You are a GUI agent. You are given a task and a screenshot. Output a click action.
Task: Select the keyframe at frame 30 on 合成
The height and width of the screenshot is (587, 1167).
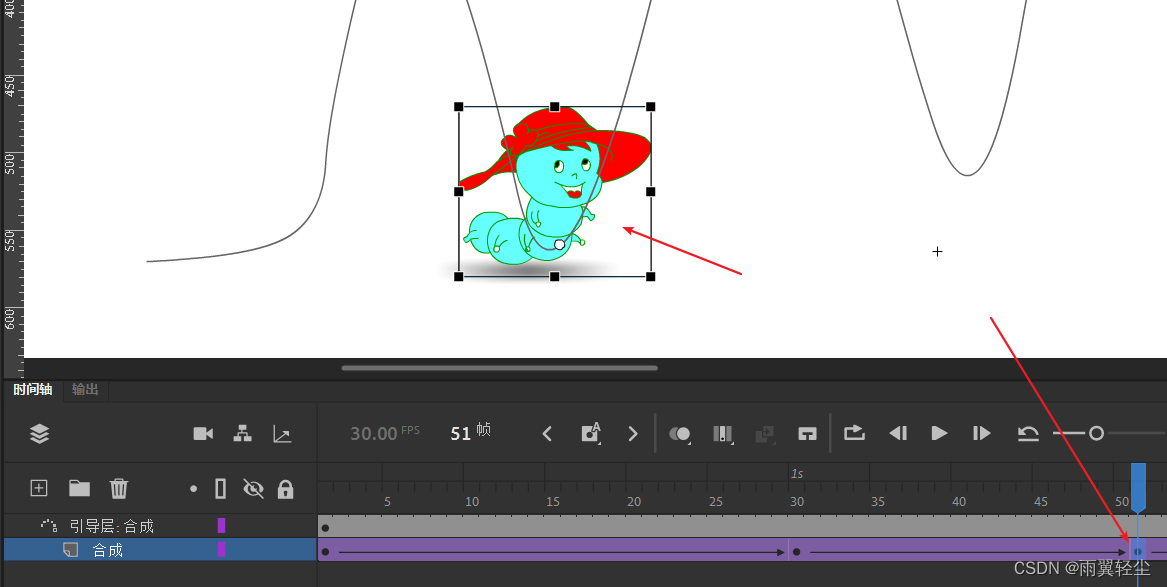pos(796,552)
